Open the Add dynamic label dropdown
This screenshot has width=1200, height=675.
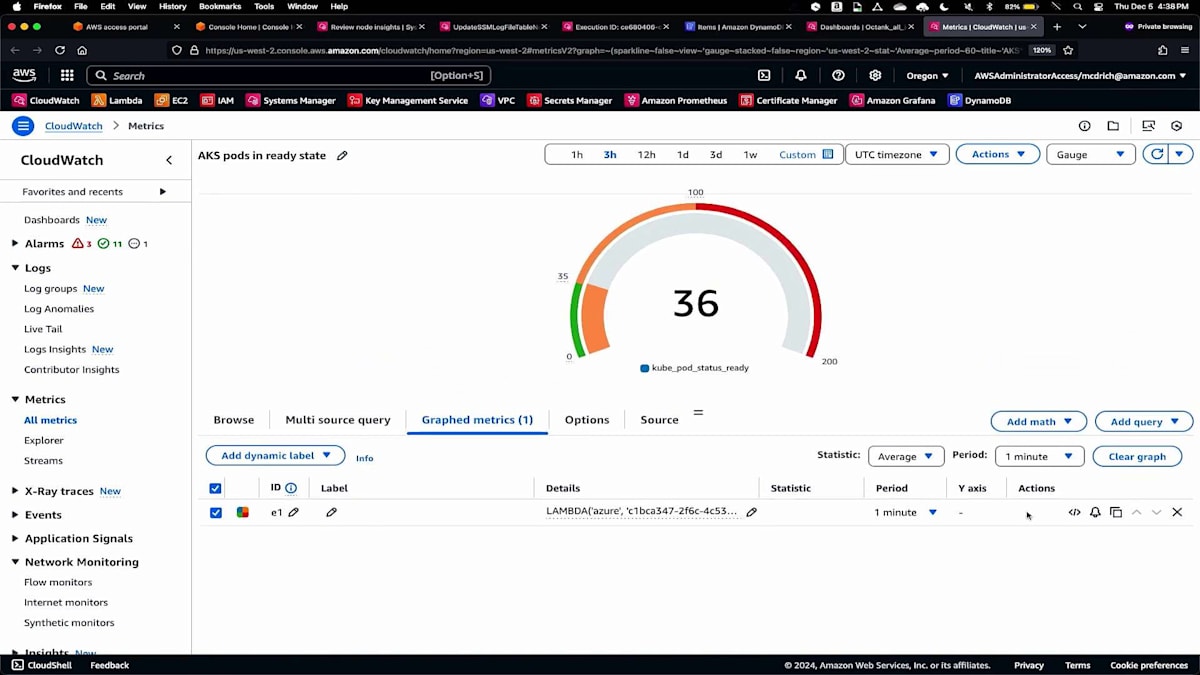pos(275,455)
